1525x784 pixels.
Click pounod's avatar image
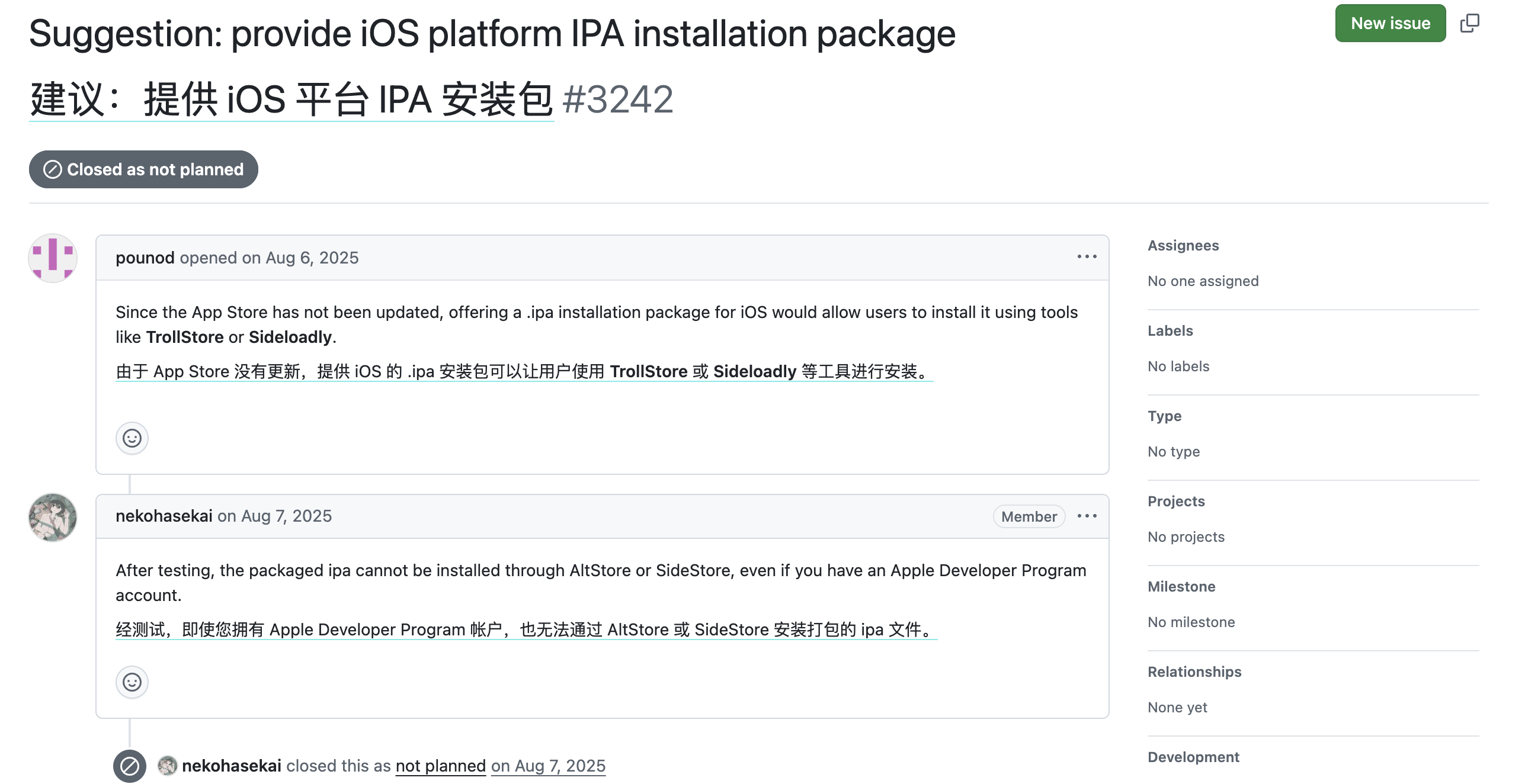[x=53, y=258]
